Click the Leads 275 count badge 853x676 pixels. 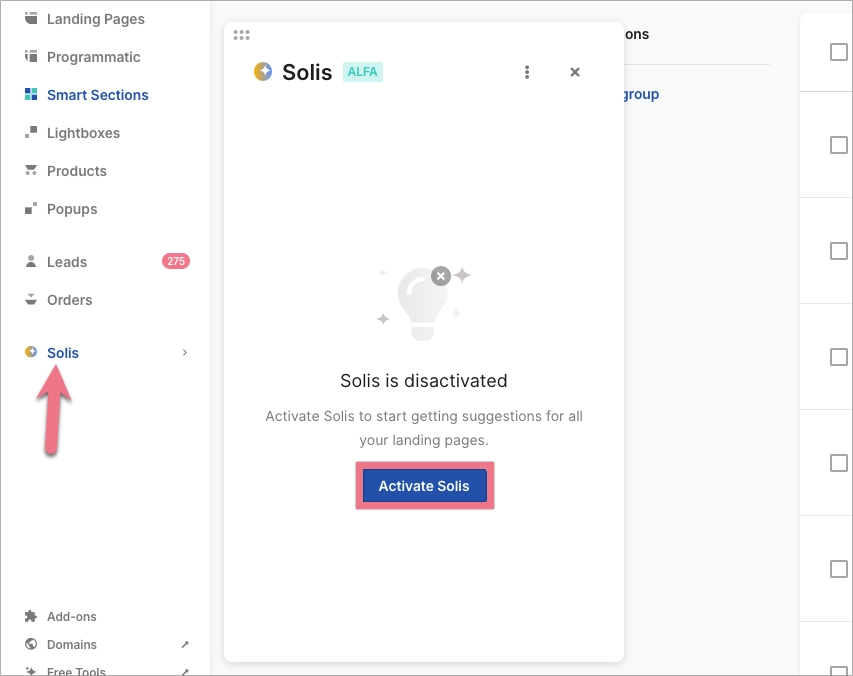point(175,261)
